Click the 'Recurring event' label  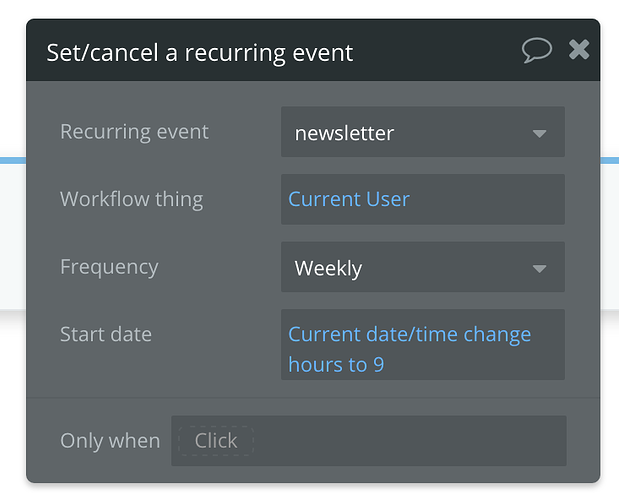coord(134,132)
